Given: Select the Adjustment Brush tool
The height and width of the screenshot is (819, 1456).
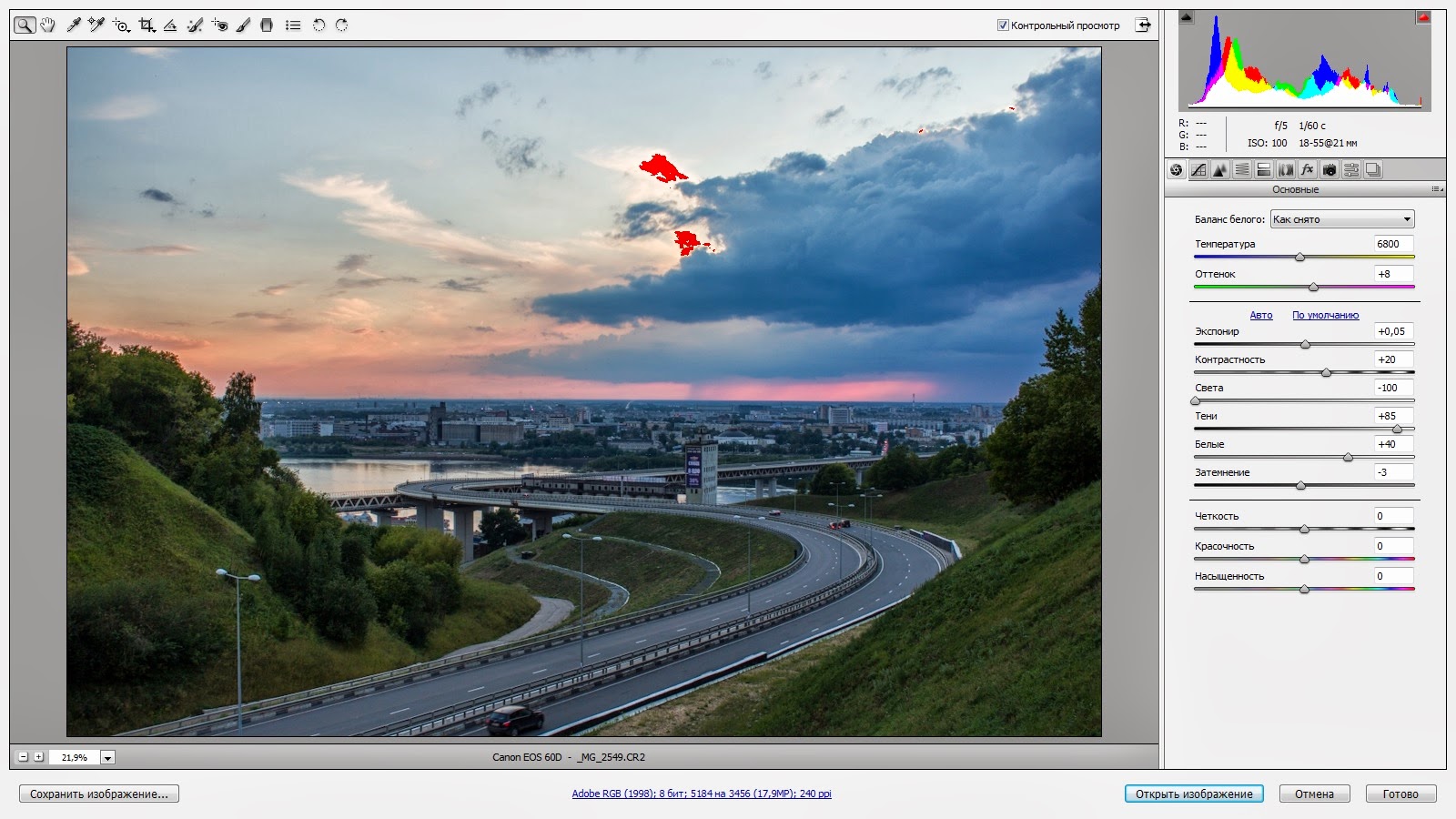Looking at the screenshot, I should click(x=243, y=25).
